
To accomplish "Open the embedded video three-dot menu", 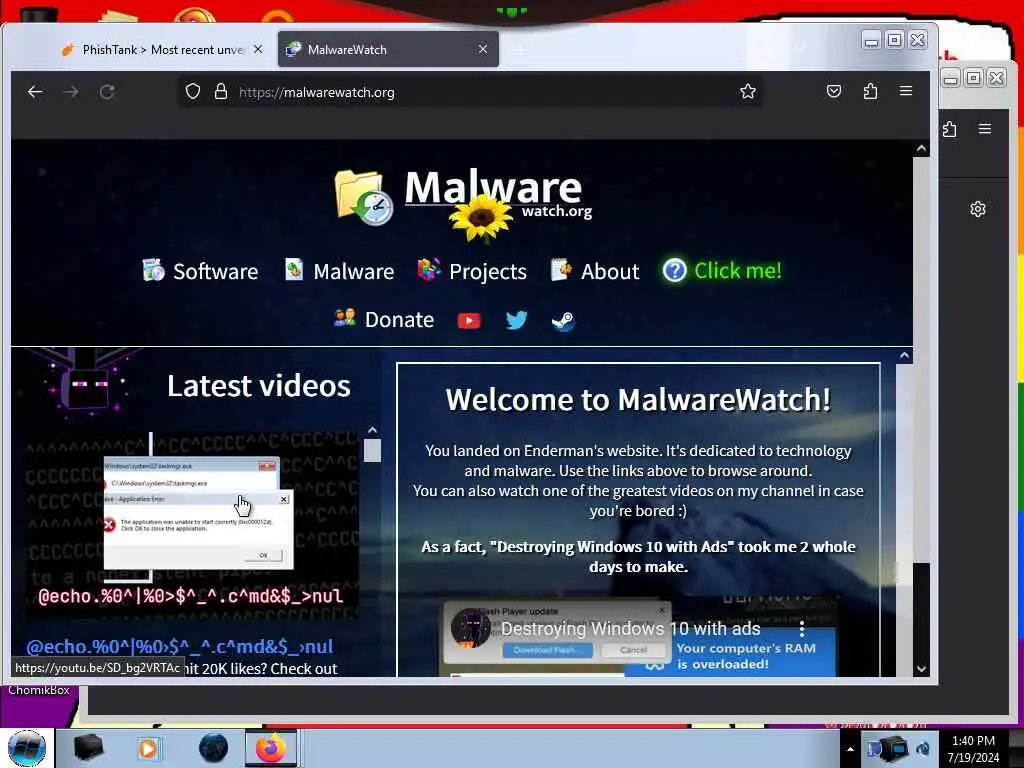I will click(802, 629).
